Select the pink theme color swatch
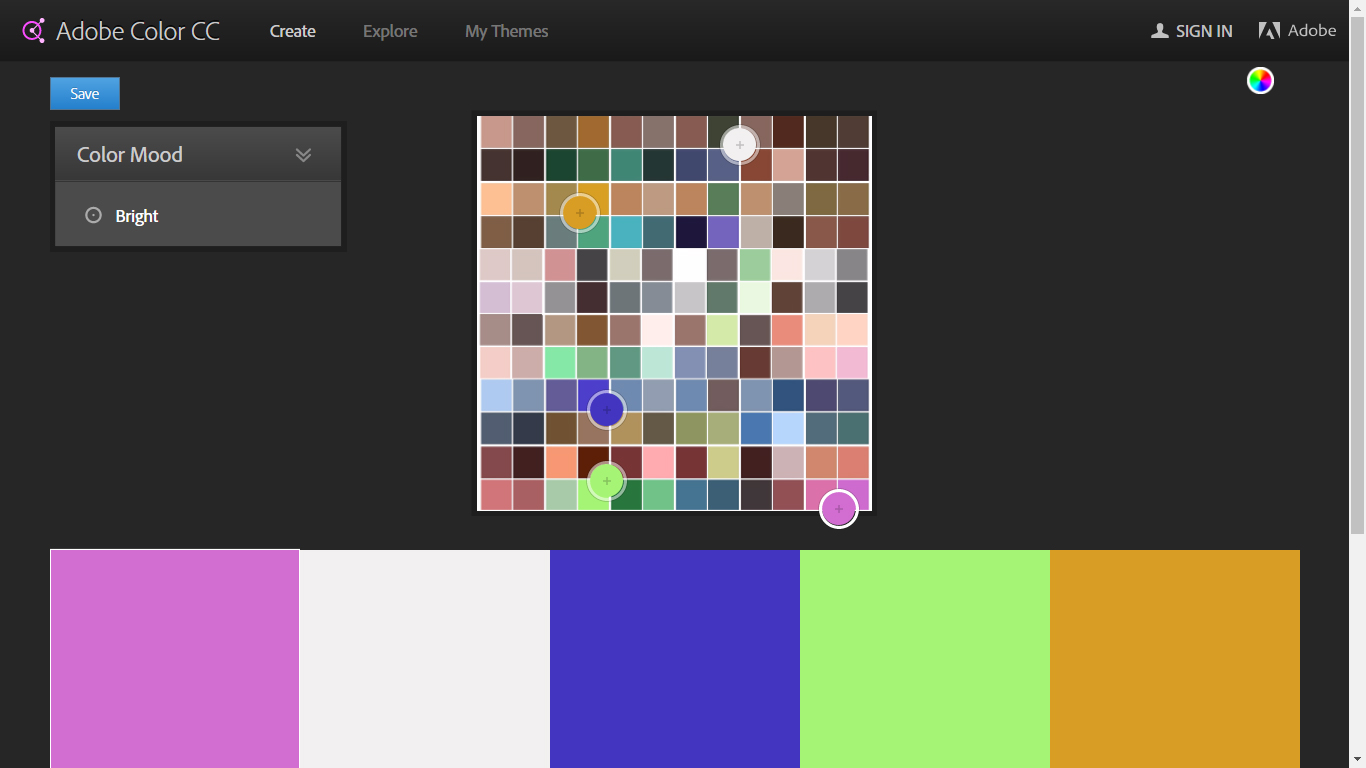Screen dimensions: 1366x768 [175, 659]
